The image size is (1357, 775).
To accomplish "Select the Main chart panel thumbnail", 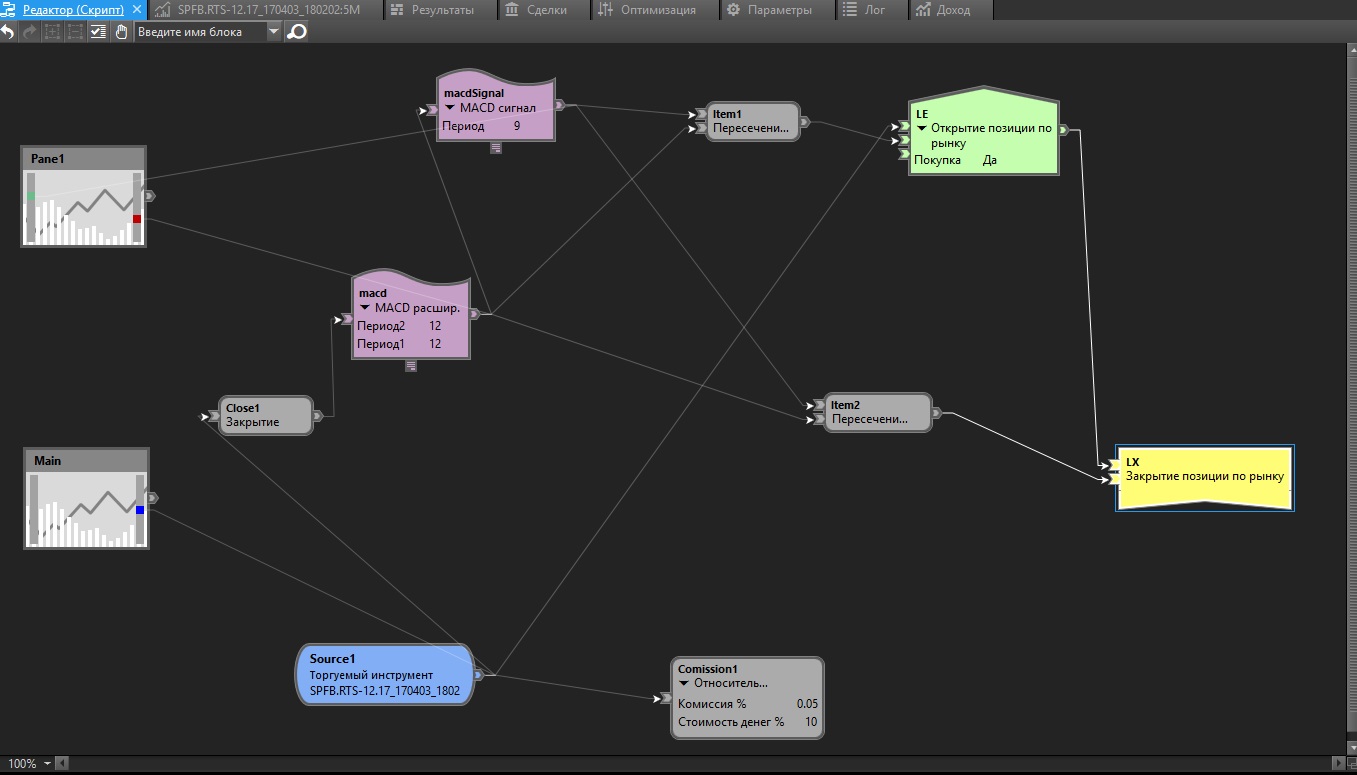I will coord(86,498).
